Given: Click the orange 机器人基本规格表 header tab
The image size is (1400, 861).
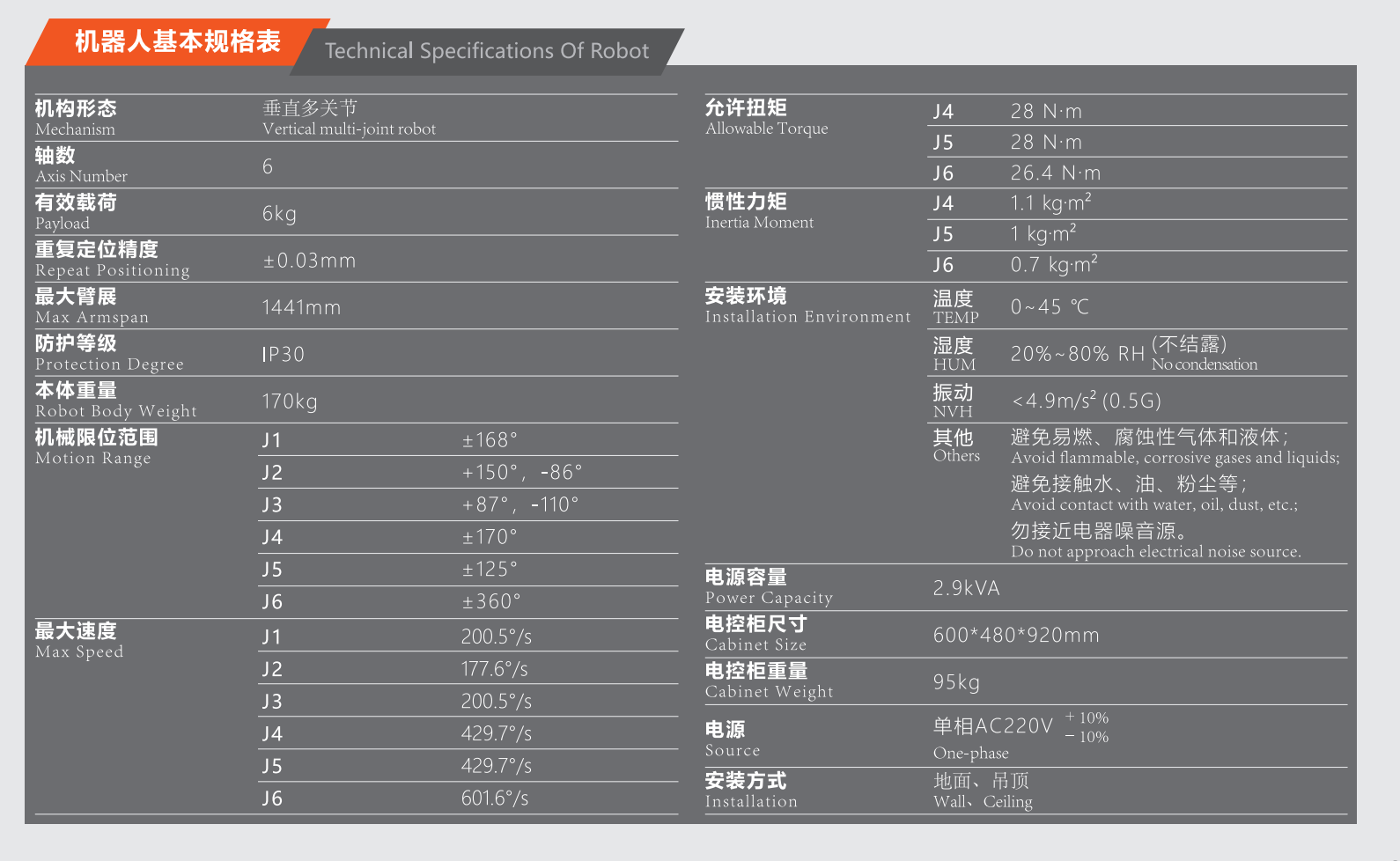Looking at the screenshot, I should click(x=178, y=41).
